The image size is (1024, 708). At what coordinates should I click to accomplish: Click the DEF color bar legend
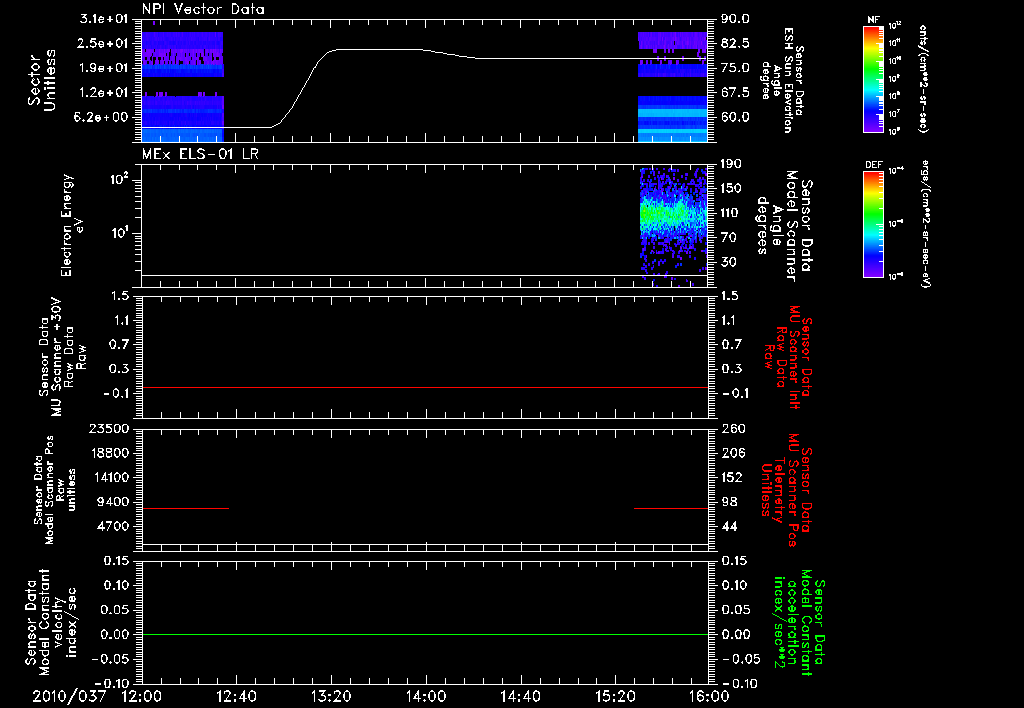[874, 225]
